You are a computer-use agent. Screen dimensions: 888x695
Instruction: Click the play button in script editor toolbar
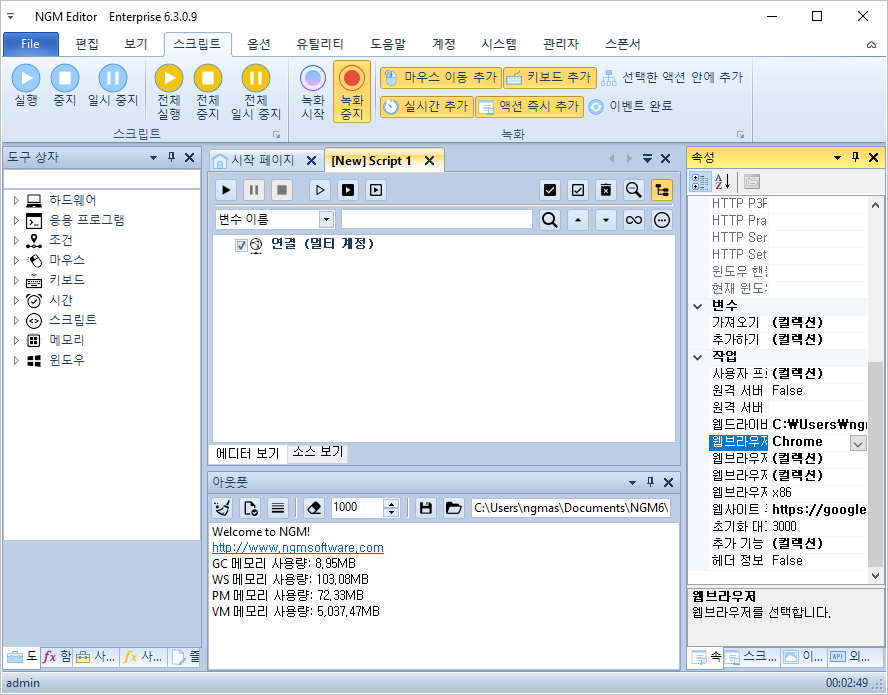tap(226, 190)
